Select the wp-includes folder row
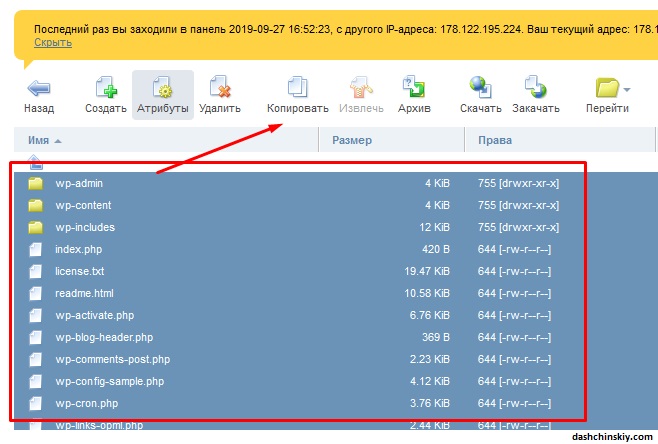Screen dimensions: 658x444 tap(85, 227)
